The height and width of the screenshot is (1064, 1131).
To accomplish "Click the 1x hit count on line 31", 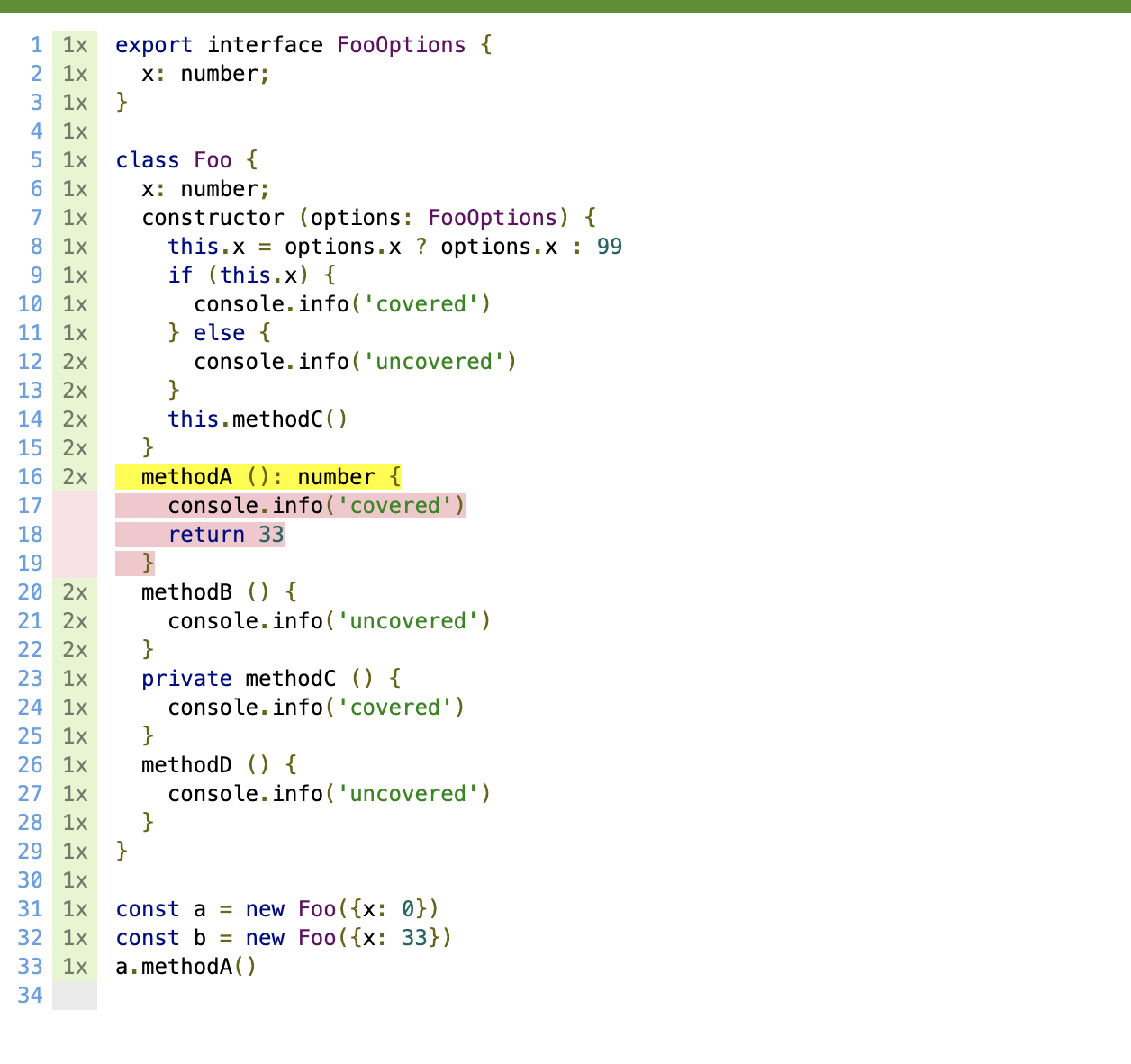I will point(75,909).
